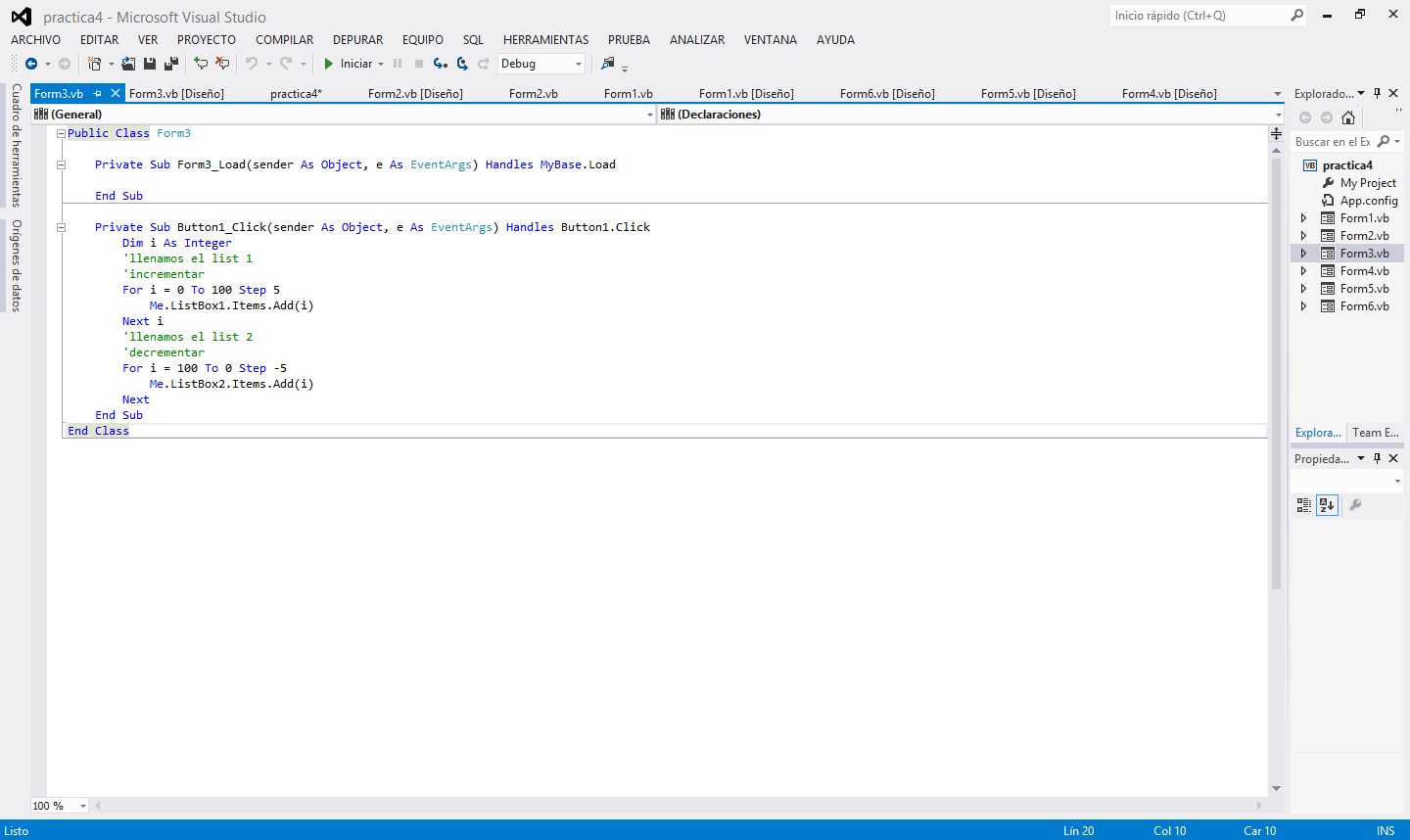This screenshot has height=840, width=1410.
Task: Click the Save file icon
Action: 149,63
